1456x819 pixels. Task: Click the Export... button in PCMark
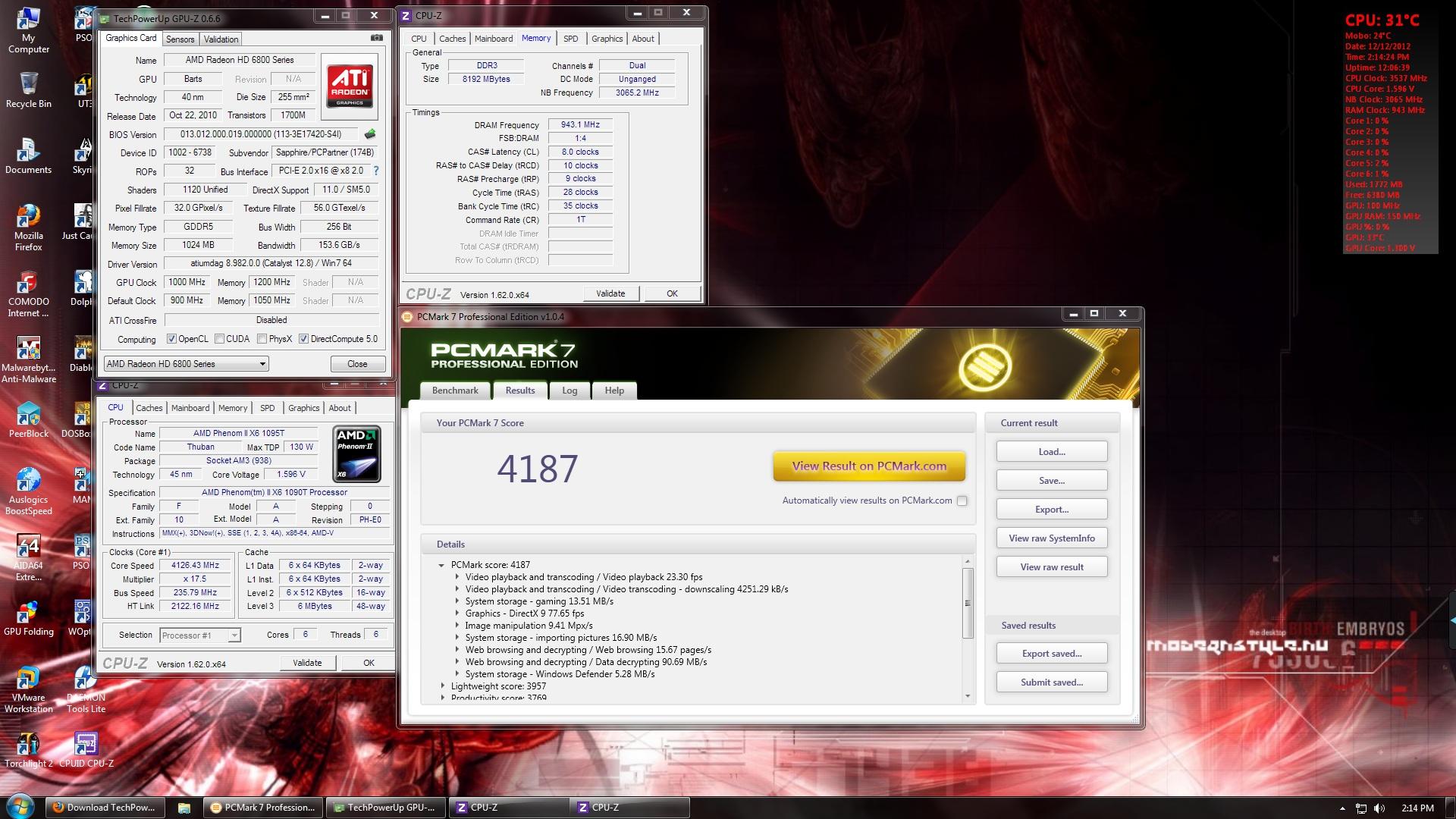[x=1052, y=510]
